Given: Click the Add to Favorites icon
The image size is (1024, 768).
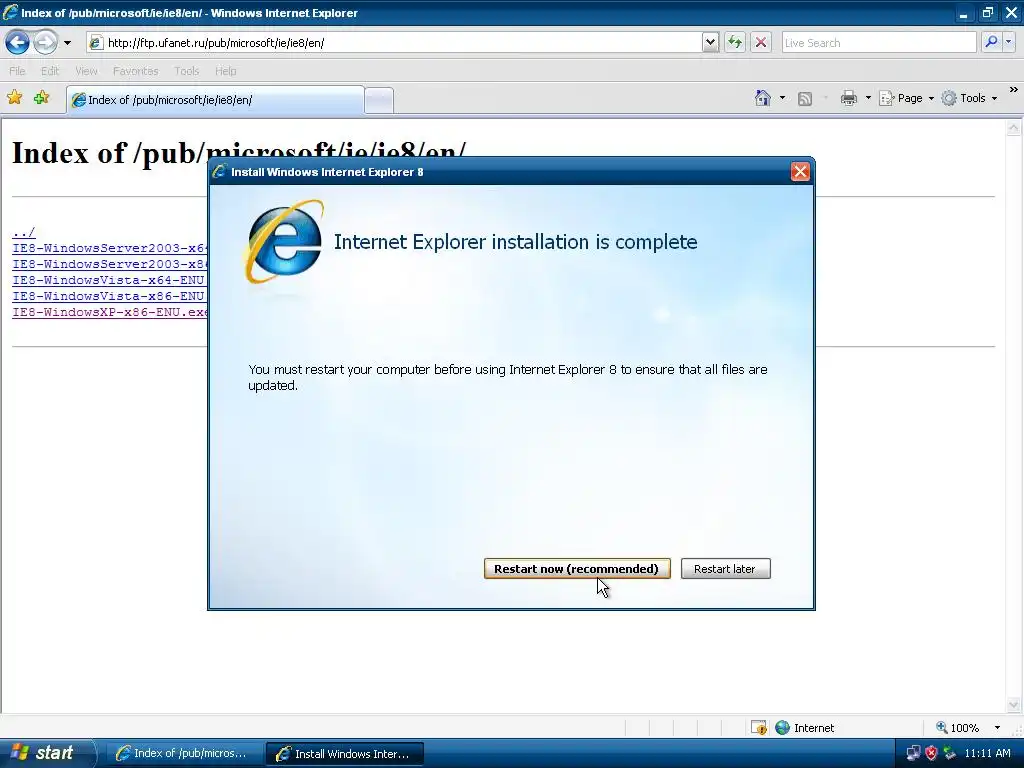Looking at the screenshot, I should pos(41,98).
